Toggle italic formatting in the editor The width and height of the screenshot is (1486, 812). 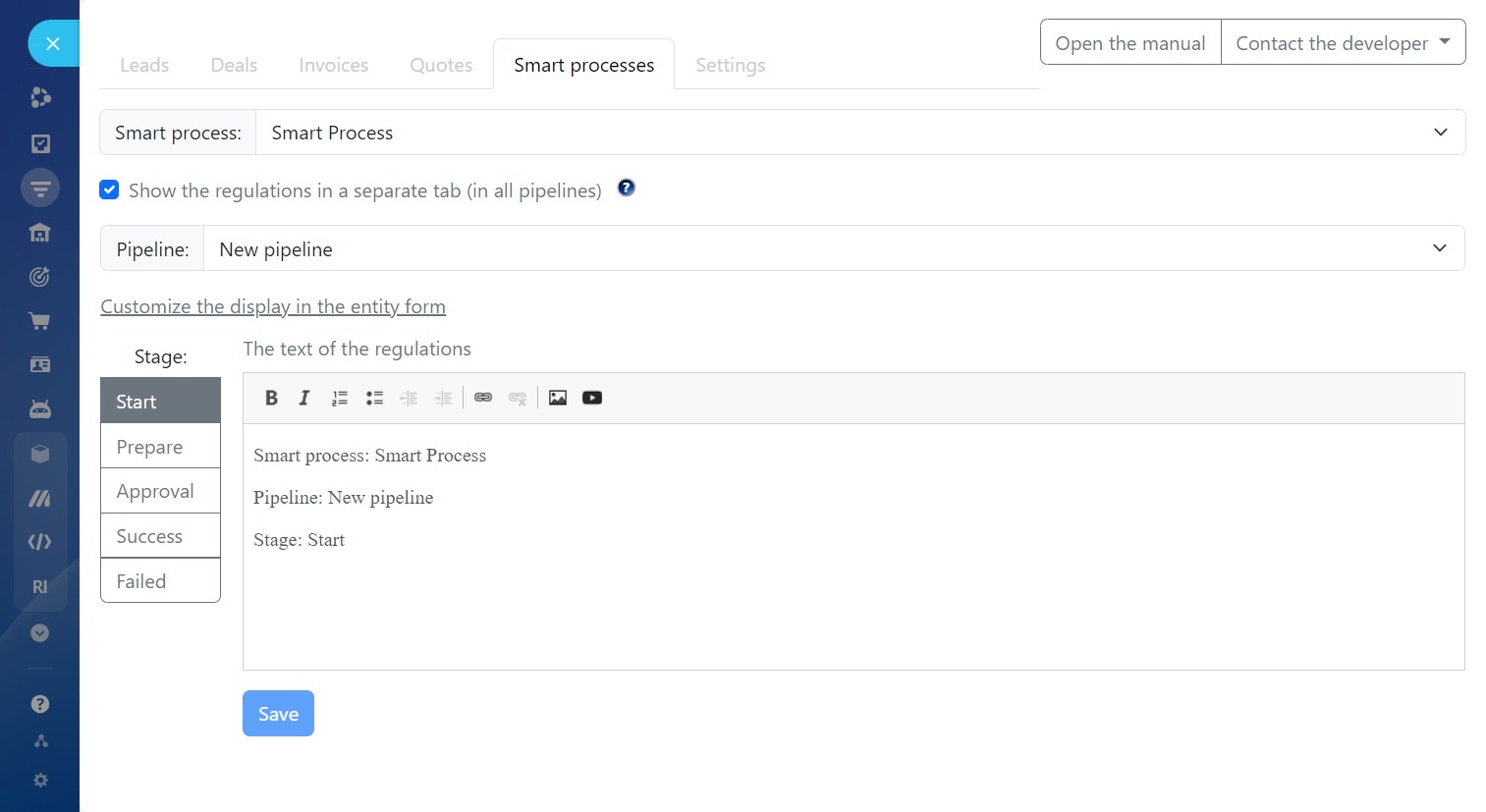click(304, 398)
